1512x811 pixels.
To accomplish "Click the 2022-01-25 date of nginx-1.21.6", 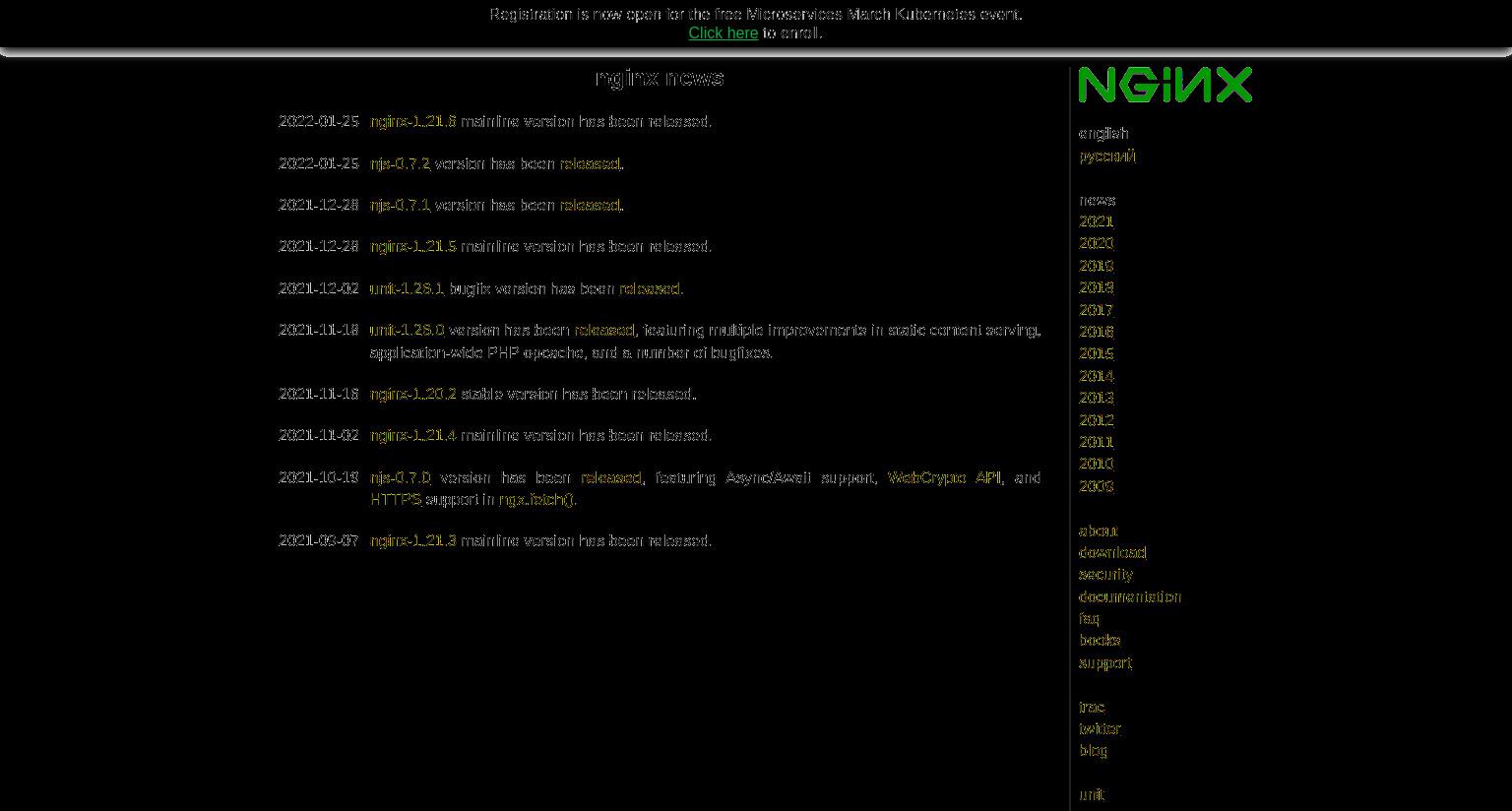I will (319, 121).
